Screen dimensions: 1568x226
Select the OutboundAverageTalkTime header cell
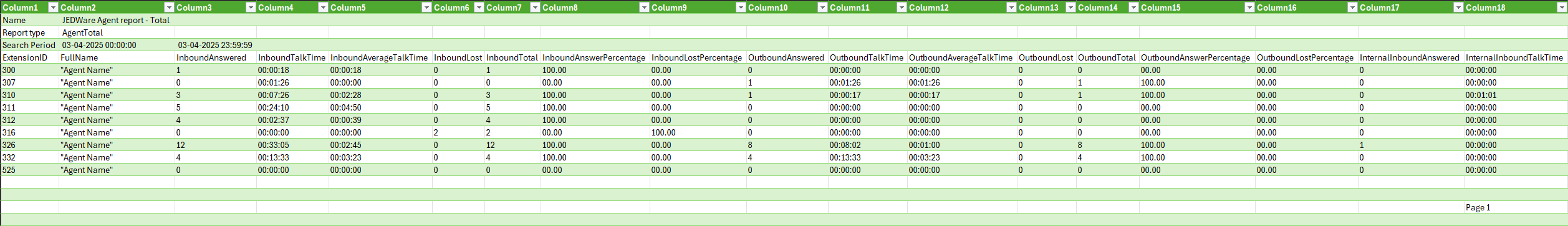(x=962, y=57)
